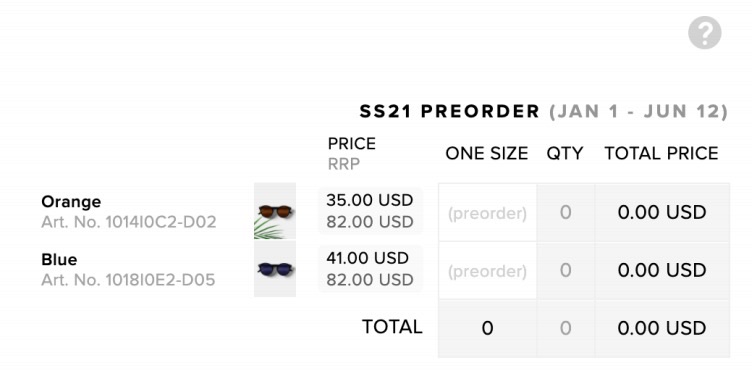Select the Orange product name
This screenshot has height=378, width=752.
point(71,201)
